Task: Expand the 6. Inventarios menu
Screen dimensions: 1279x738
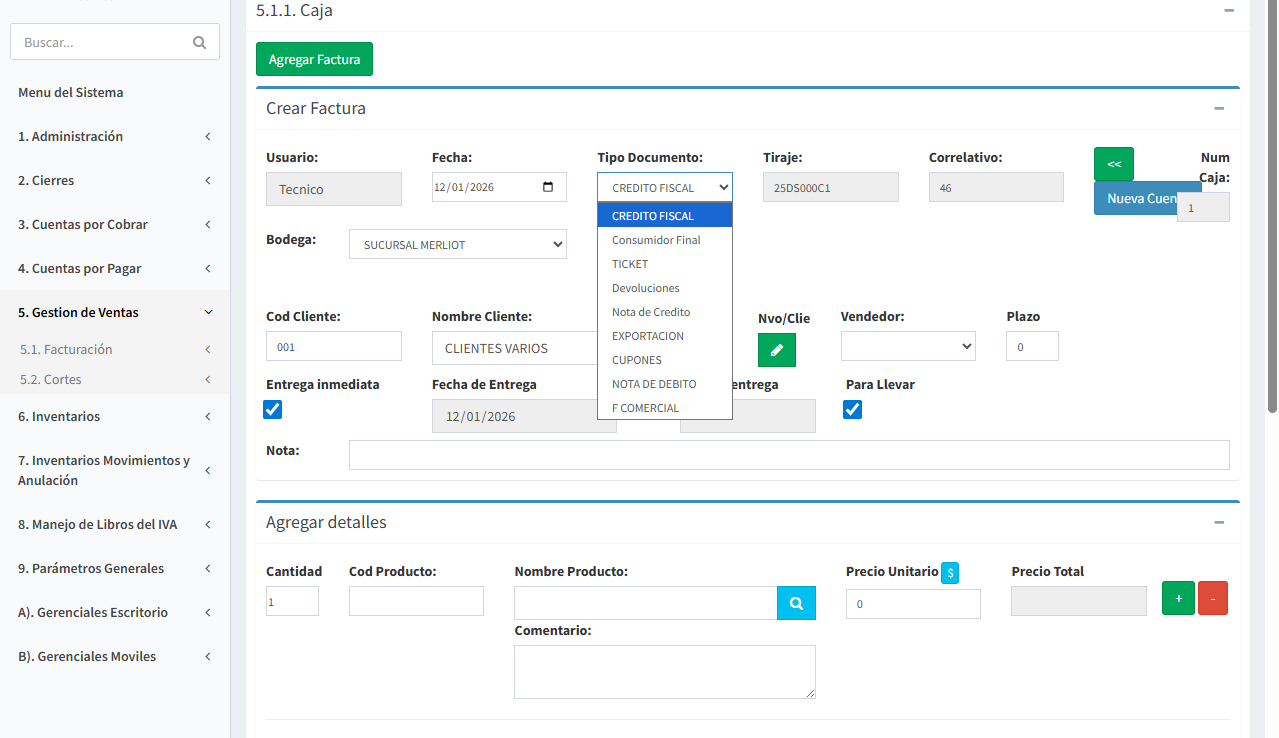Action: click(114, 416)
